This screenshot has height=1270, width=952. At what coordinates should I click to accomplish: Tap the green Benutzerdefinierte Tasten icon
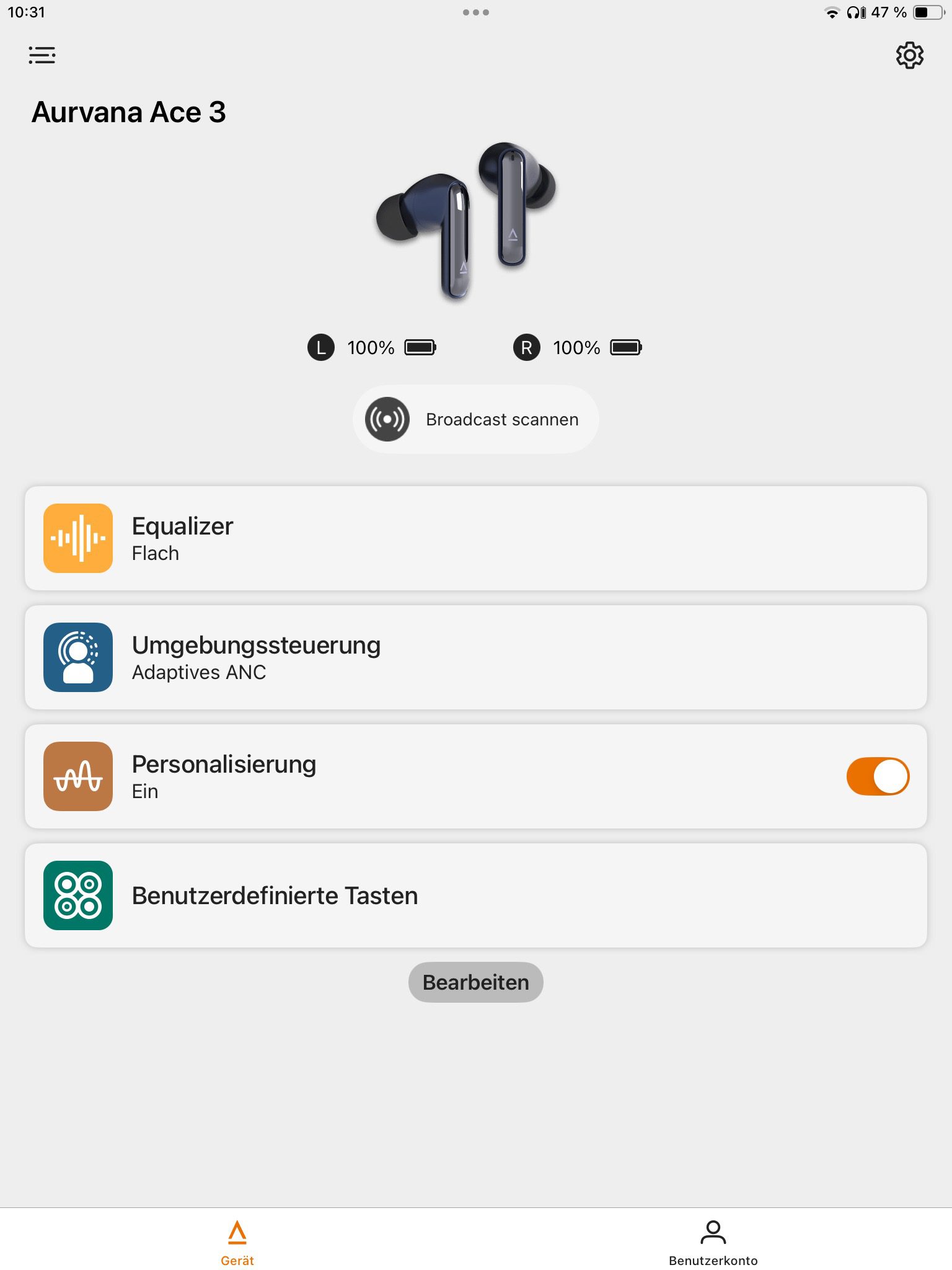[x=78, y=895]
